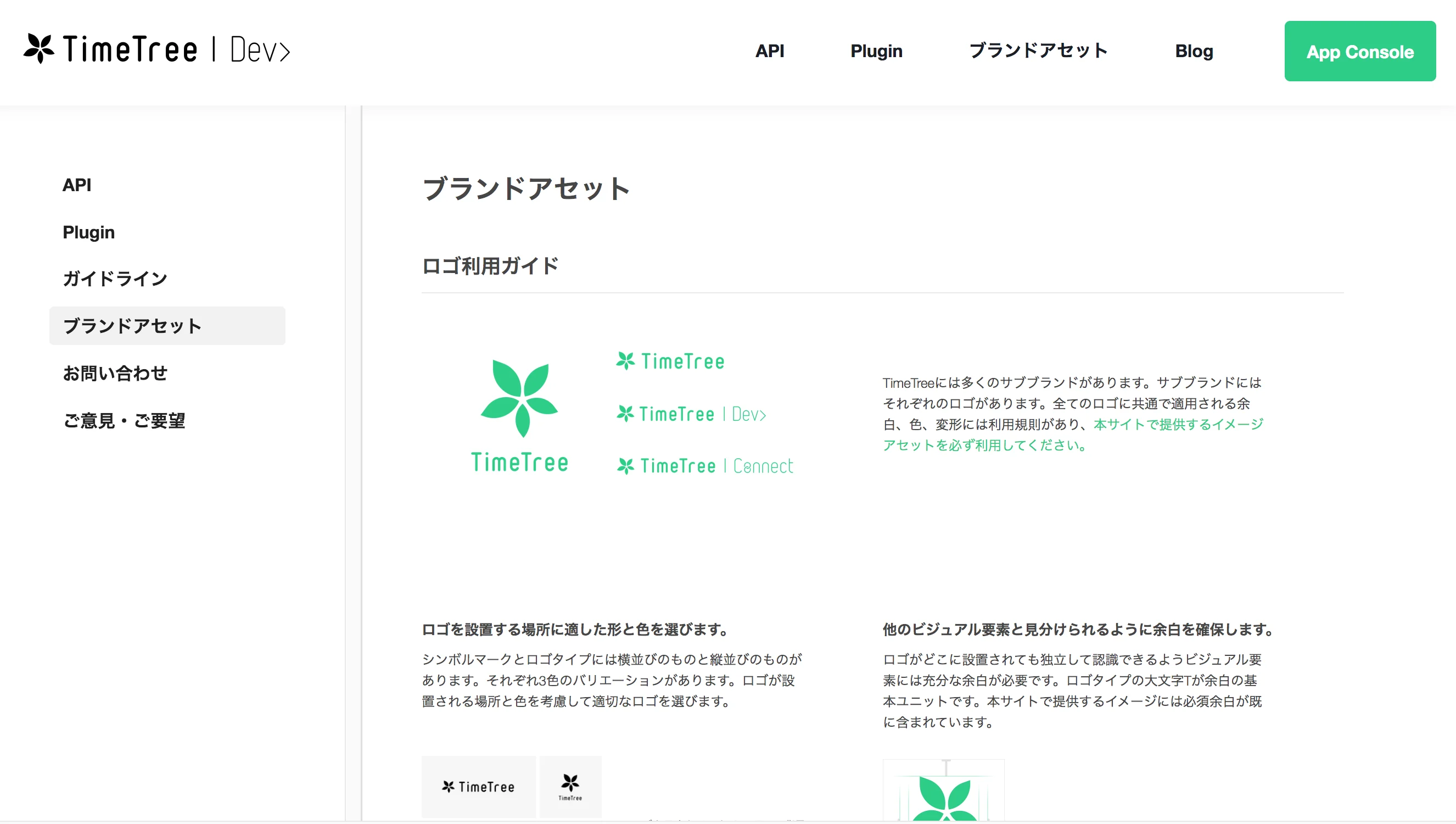Click the green TimeTree Connect logo
This screenshot has height=824, width=1456.
click(x=704, y=466)
